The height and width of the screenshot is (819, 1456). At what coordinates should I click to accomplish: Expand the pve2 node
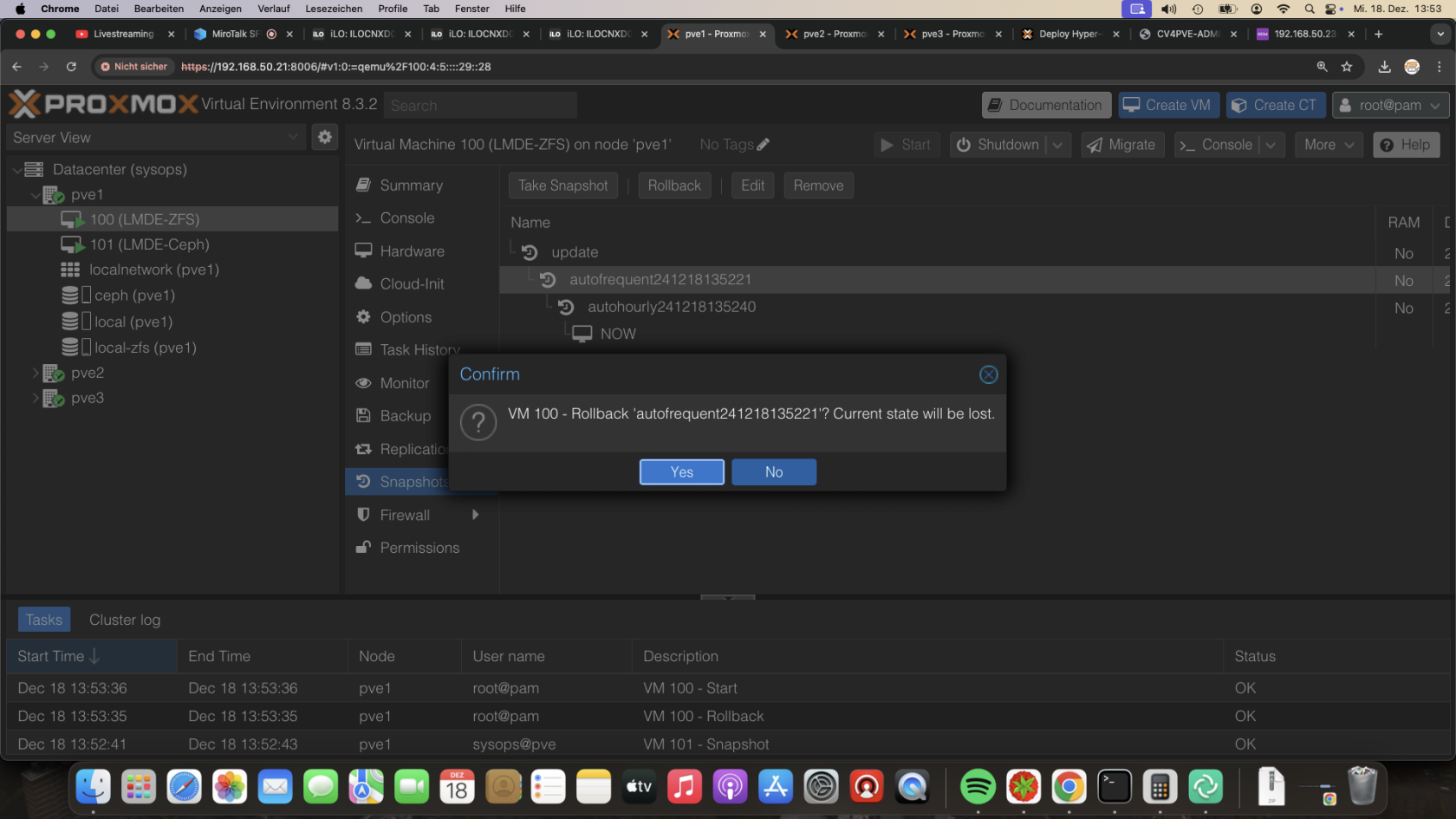click(x=36, y=373)
